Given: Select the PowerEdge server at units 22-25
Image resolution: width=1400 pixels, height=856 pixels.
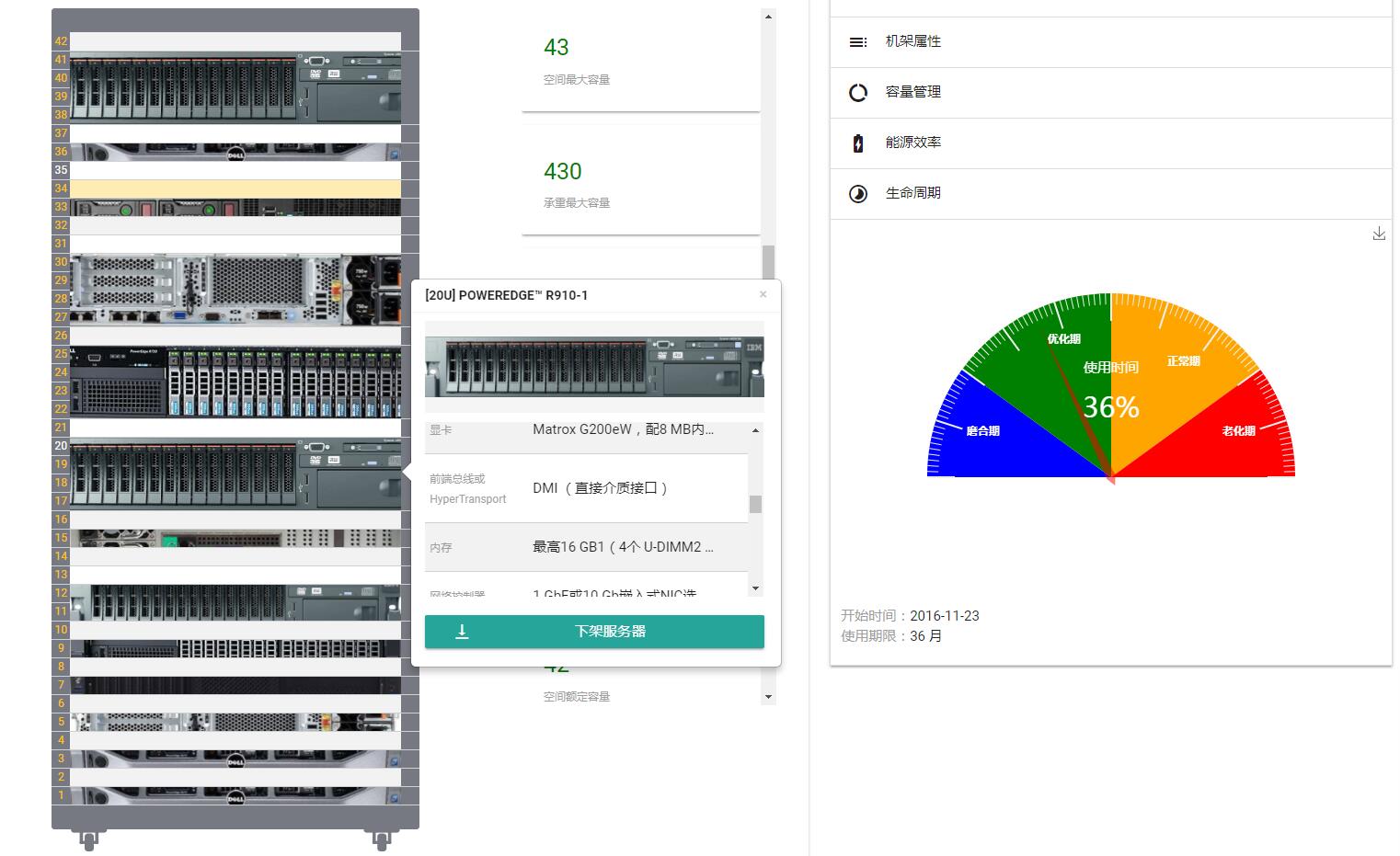Looking at the screenshot, I should tap(235, 382).
